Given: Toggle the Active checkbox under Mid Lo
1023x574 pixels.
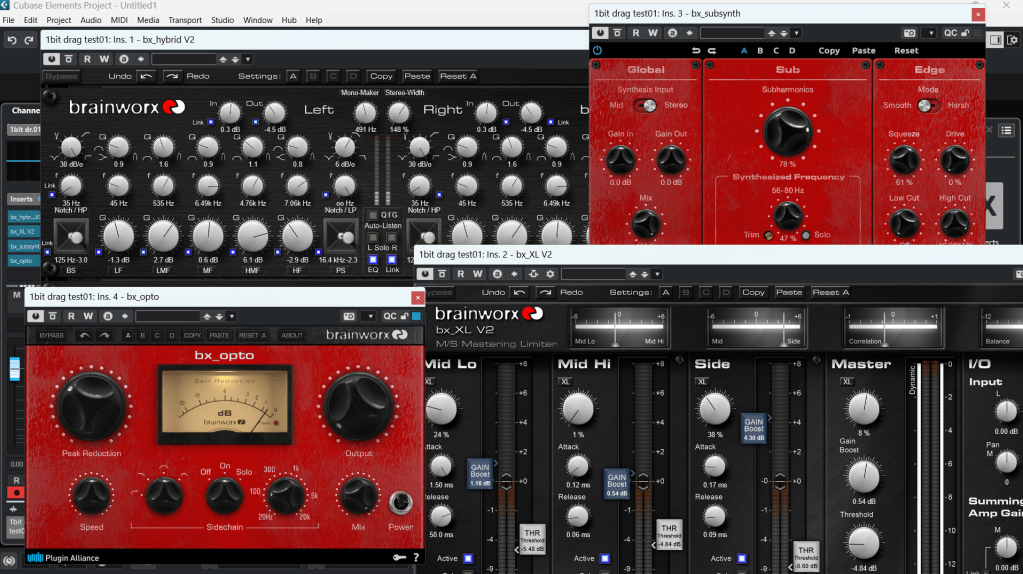Looking at the screenshot, I should pos(467,558).
